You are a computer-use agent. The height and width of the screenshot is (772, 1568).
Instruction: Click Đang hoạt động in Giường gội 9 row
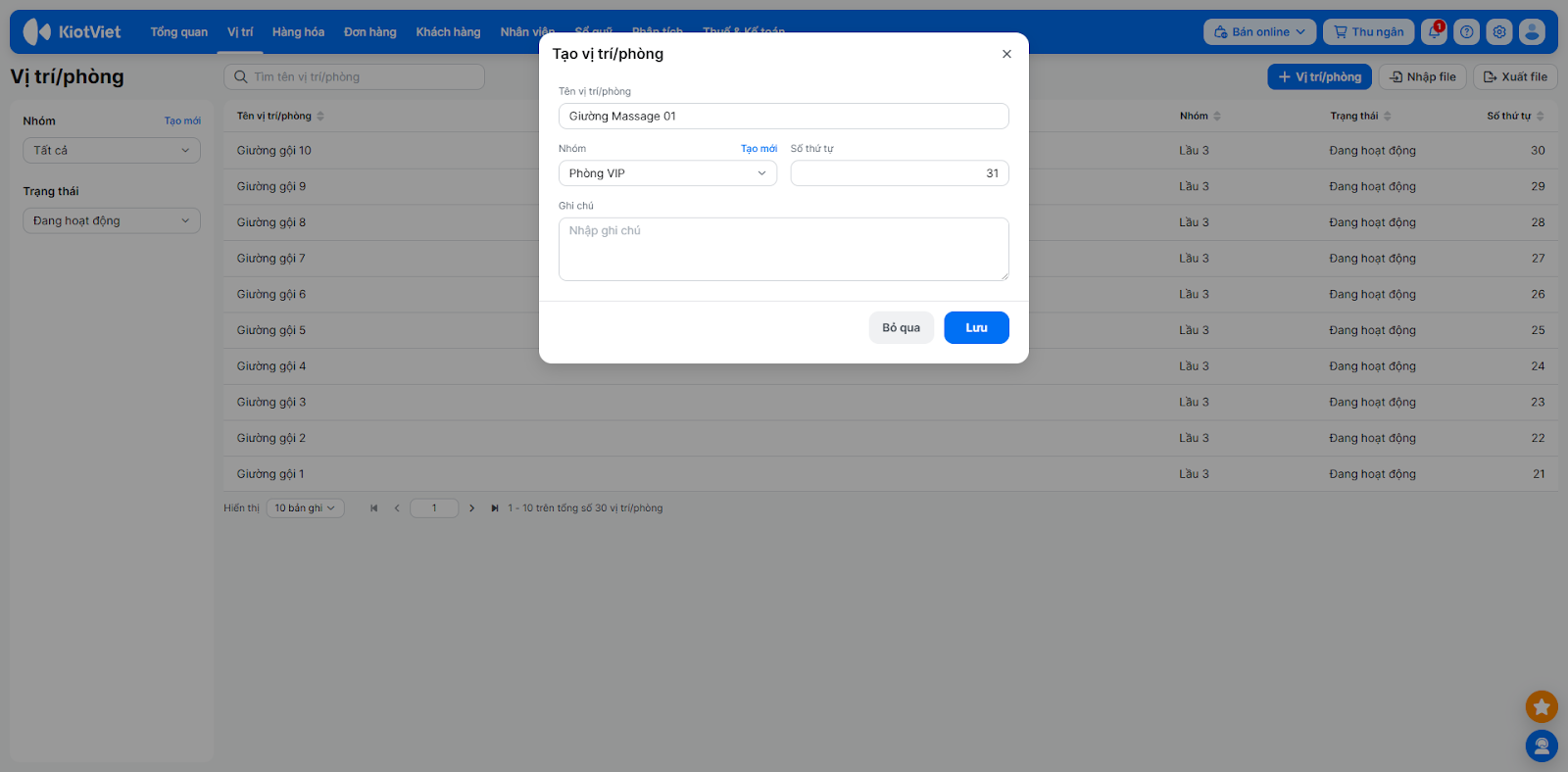[1372, 186]
